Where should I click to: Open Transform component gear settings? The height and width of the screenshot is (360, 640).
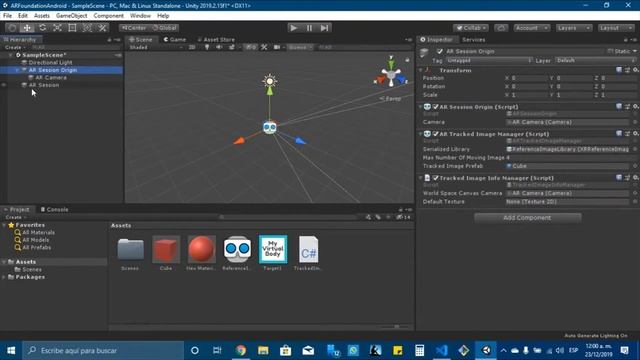(636, 70)
